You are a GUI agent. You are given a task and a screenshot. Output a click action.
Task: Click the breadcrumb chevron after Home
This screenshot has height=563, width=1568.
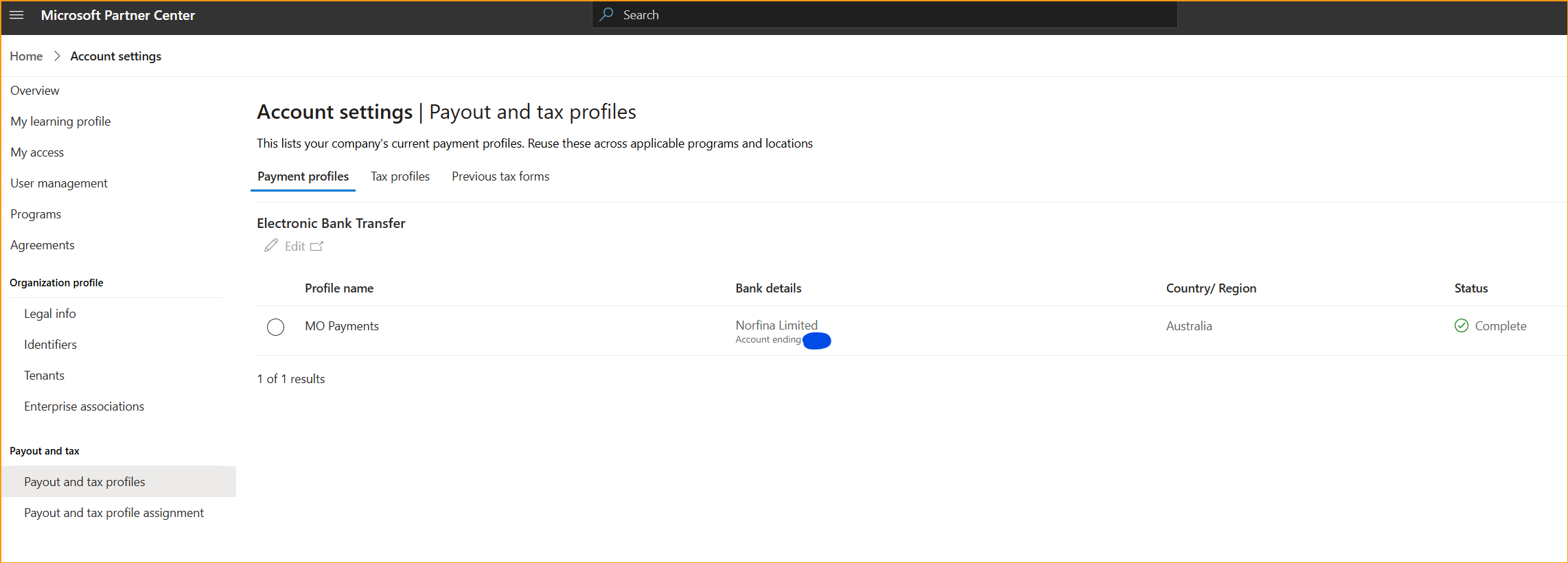point(57,56)
